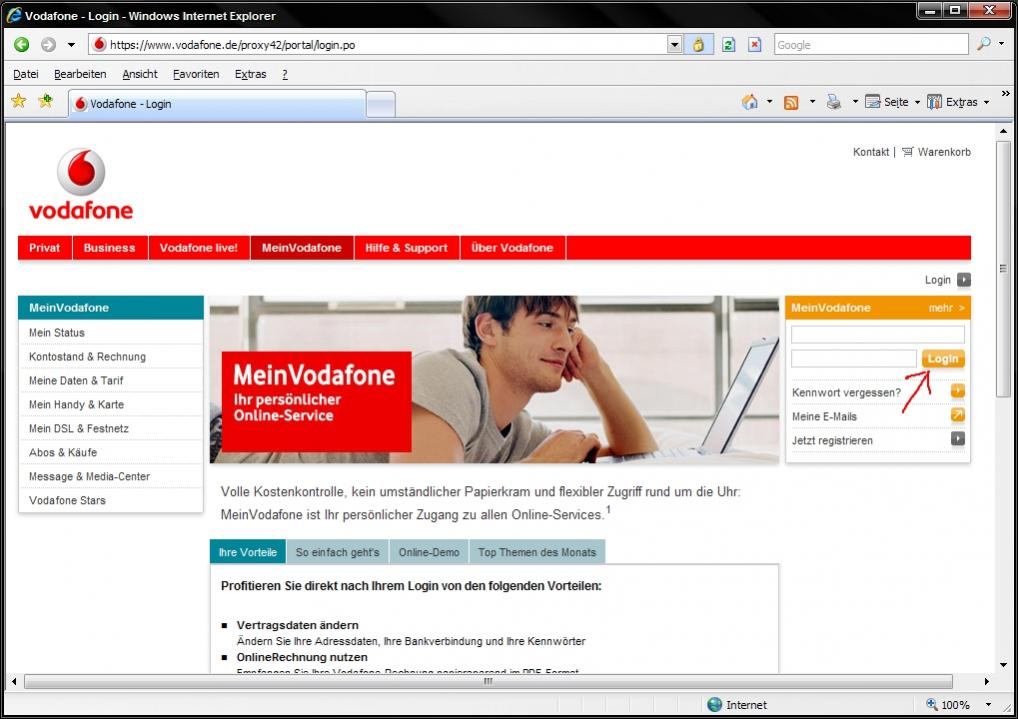Click the Home toolbar icon
Viewport: 1018px width, 719px height.
pos(750,102)
